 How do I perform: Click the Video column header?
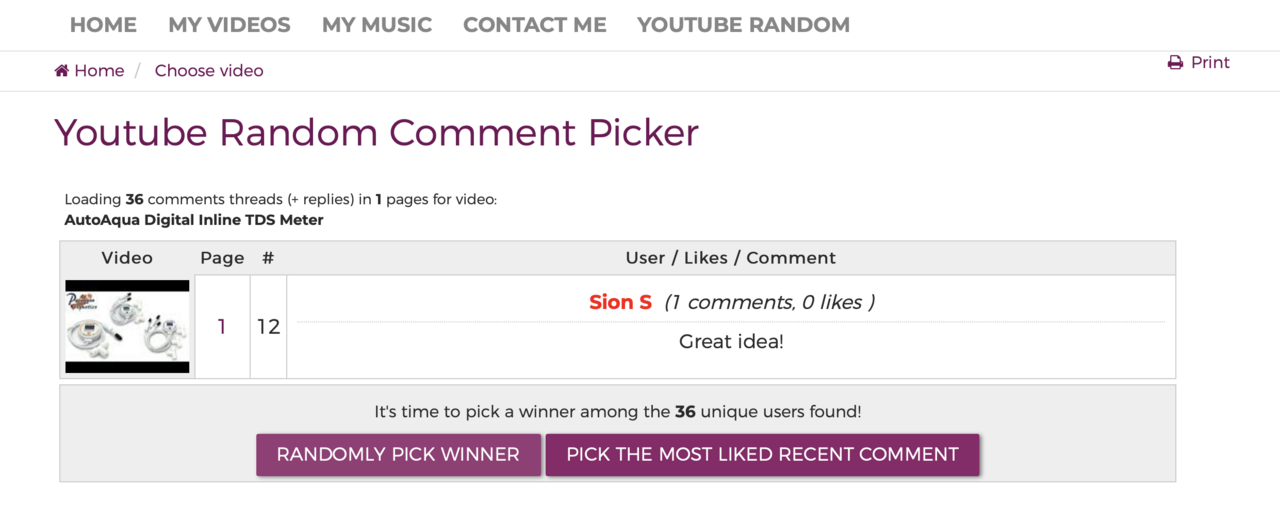[127, 258]
